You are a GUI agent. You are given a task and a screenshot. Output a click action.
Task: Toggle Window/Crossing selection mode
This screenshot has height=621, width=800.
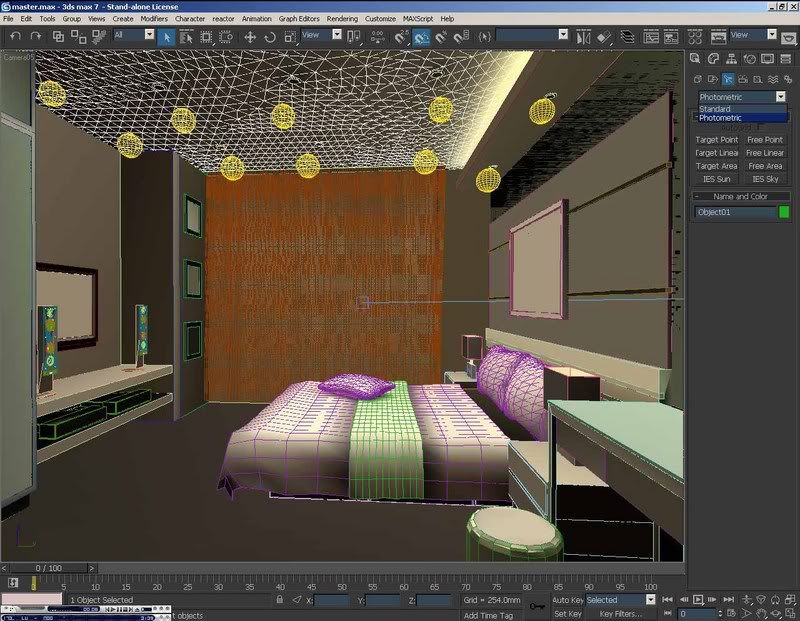tap(226, 37)
